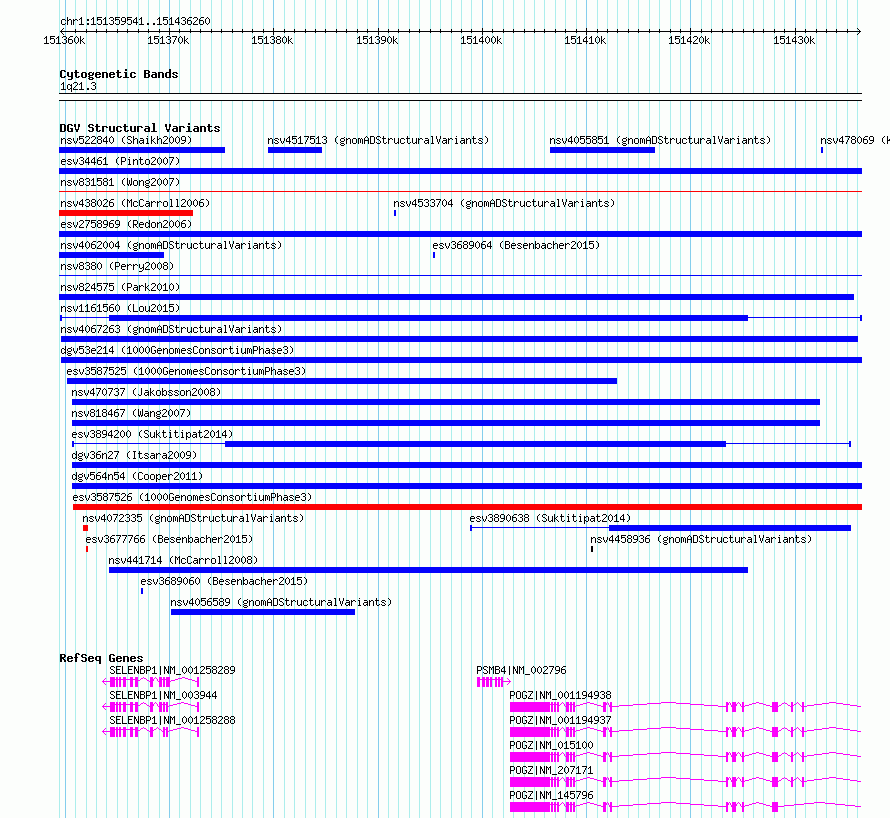Open PSMB4|NM_002796 gene label

521,670
